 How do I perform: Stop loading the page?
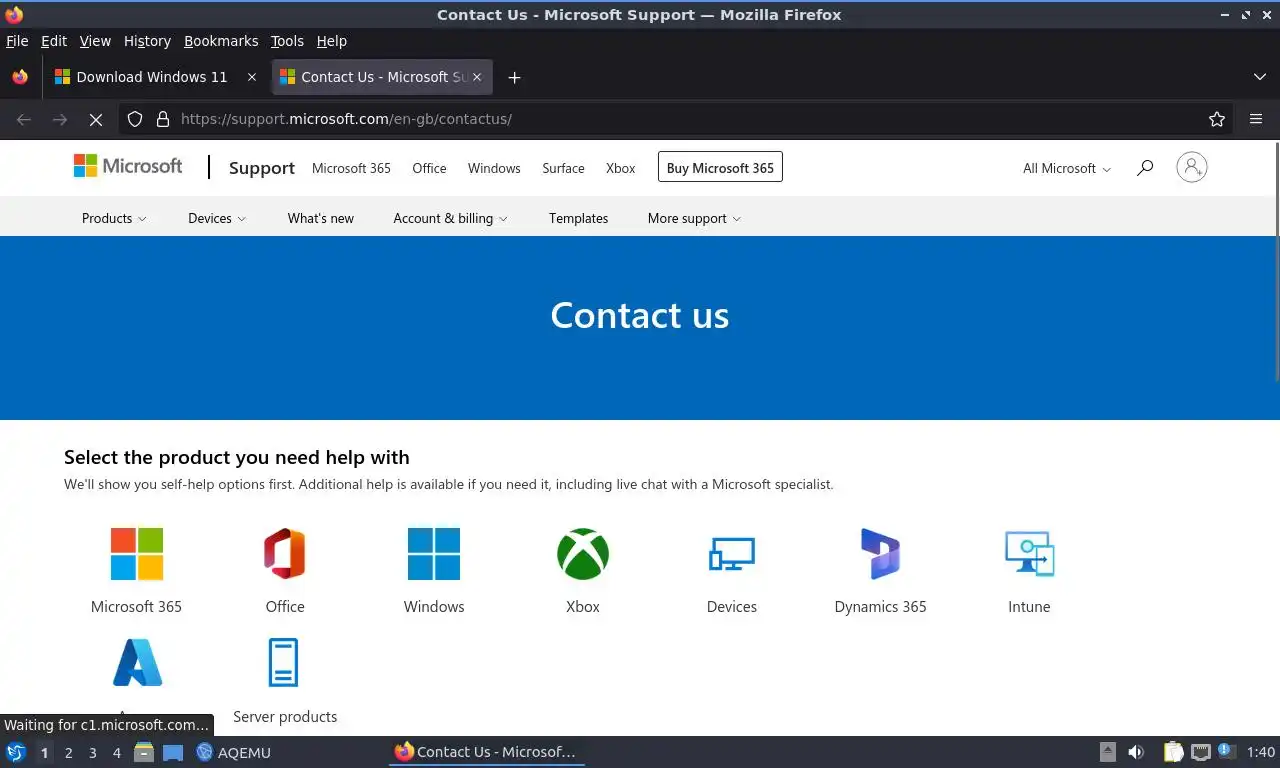[x=96, y=119]
